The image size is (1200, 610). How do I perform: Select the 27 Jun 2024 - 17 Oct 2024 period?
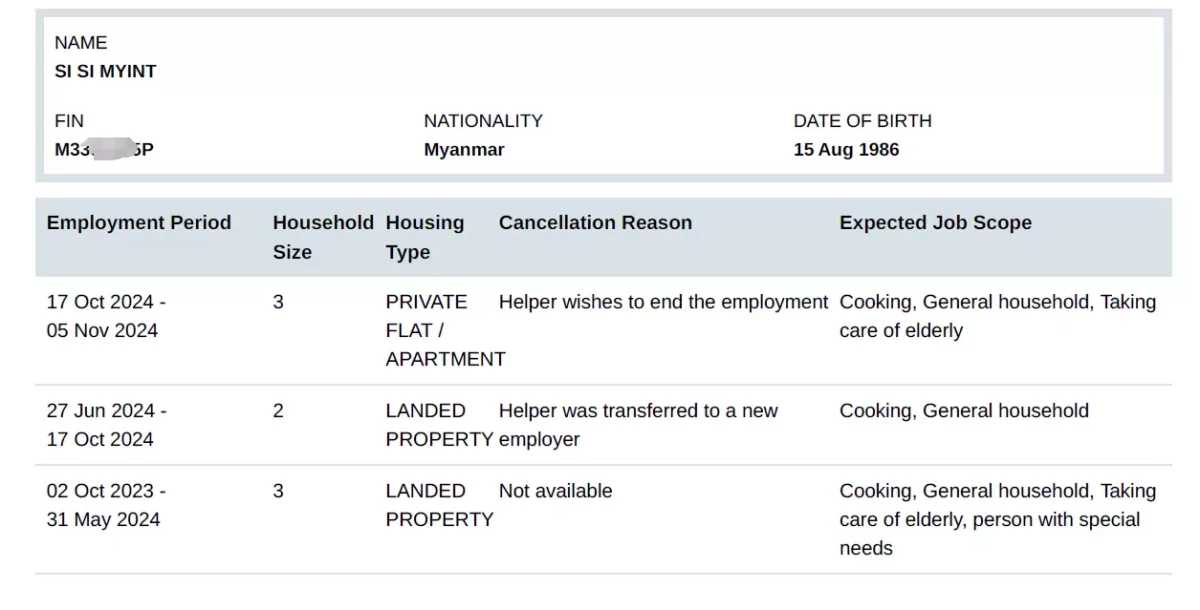106,425
